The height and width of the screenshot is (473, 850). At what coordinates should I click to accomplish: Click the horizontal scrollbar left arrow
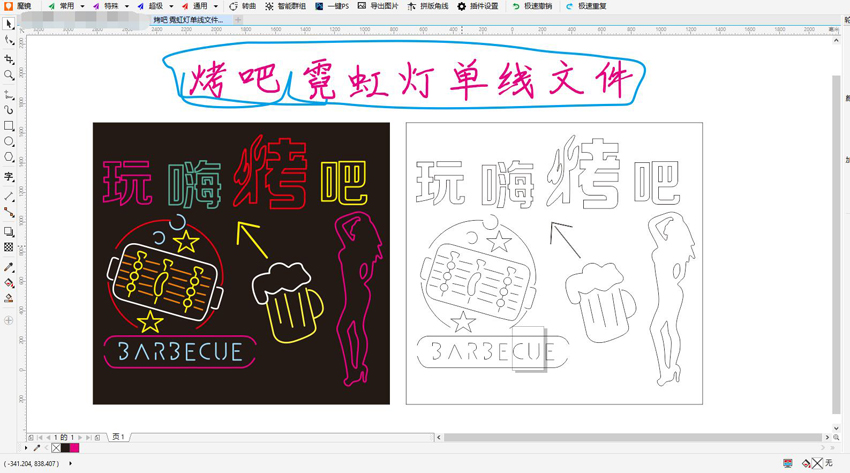(x=439, y=437)
